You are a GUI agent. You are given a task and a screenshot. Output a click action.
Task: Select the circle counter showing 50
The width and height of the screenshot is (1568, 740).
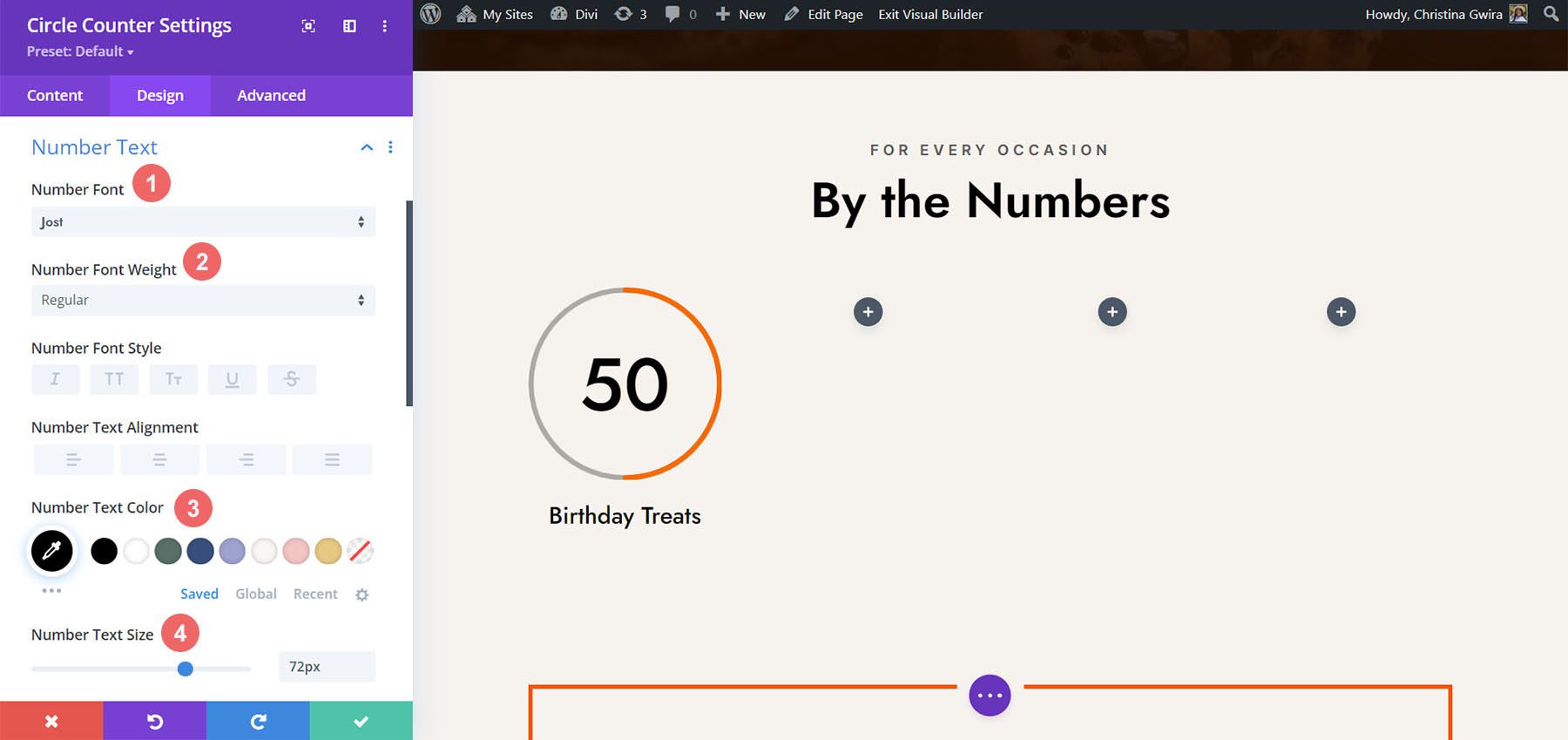point(625,384)
